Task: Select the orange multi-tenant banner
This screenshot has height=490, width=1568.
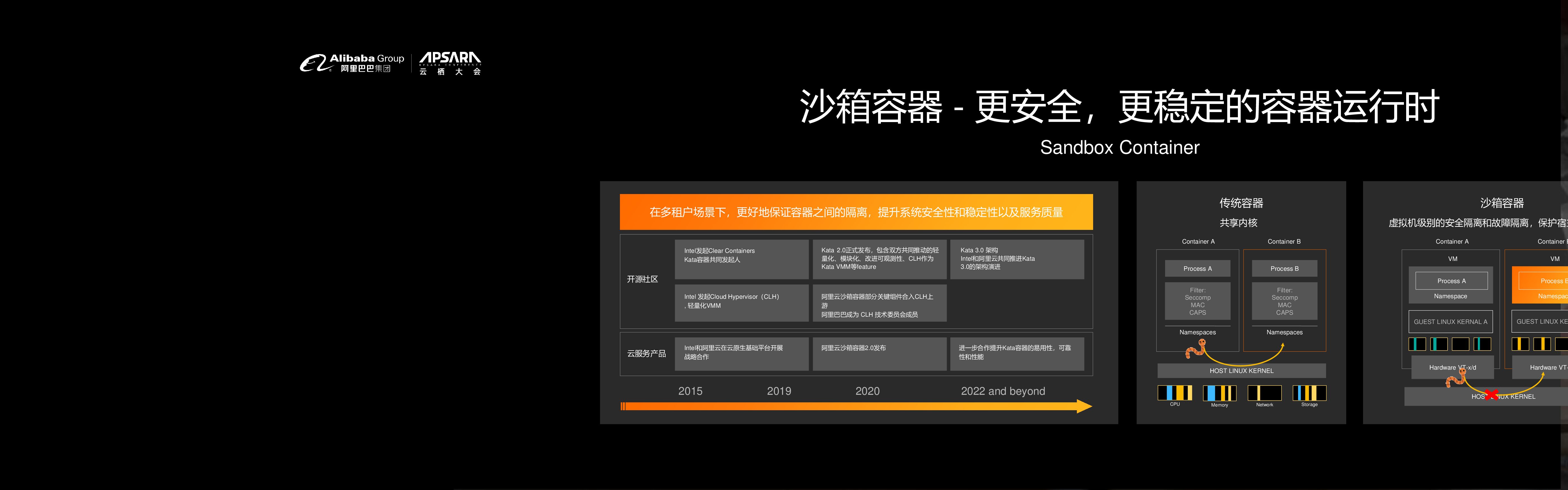Action: pyautogui.click(x=856, y=212)
